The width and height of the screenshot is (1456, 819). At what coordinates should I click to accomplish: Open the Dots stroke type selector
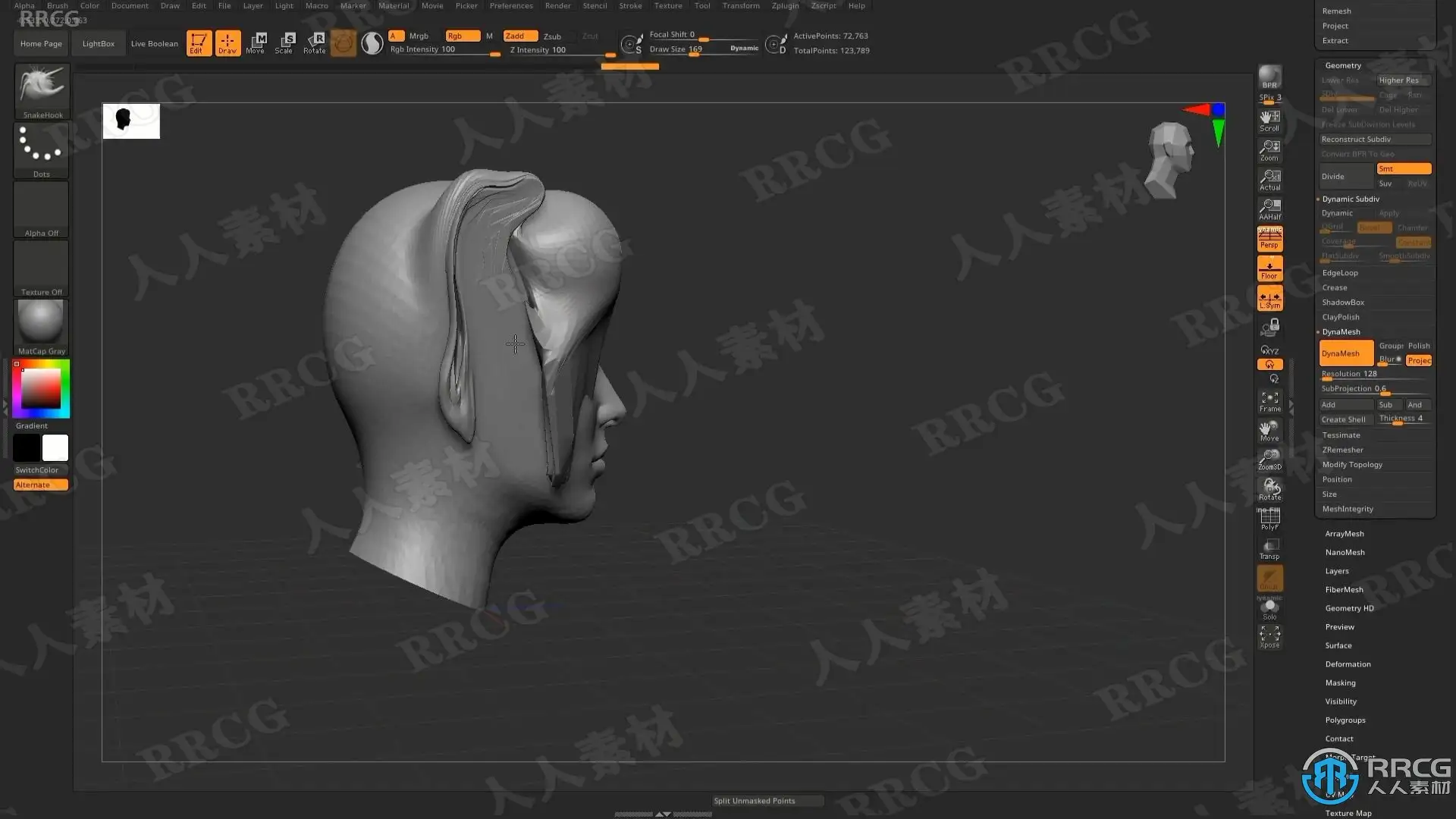click(x=41, y=150)
